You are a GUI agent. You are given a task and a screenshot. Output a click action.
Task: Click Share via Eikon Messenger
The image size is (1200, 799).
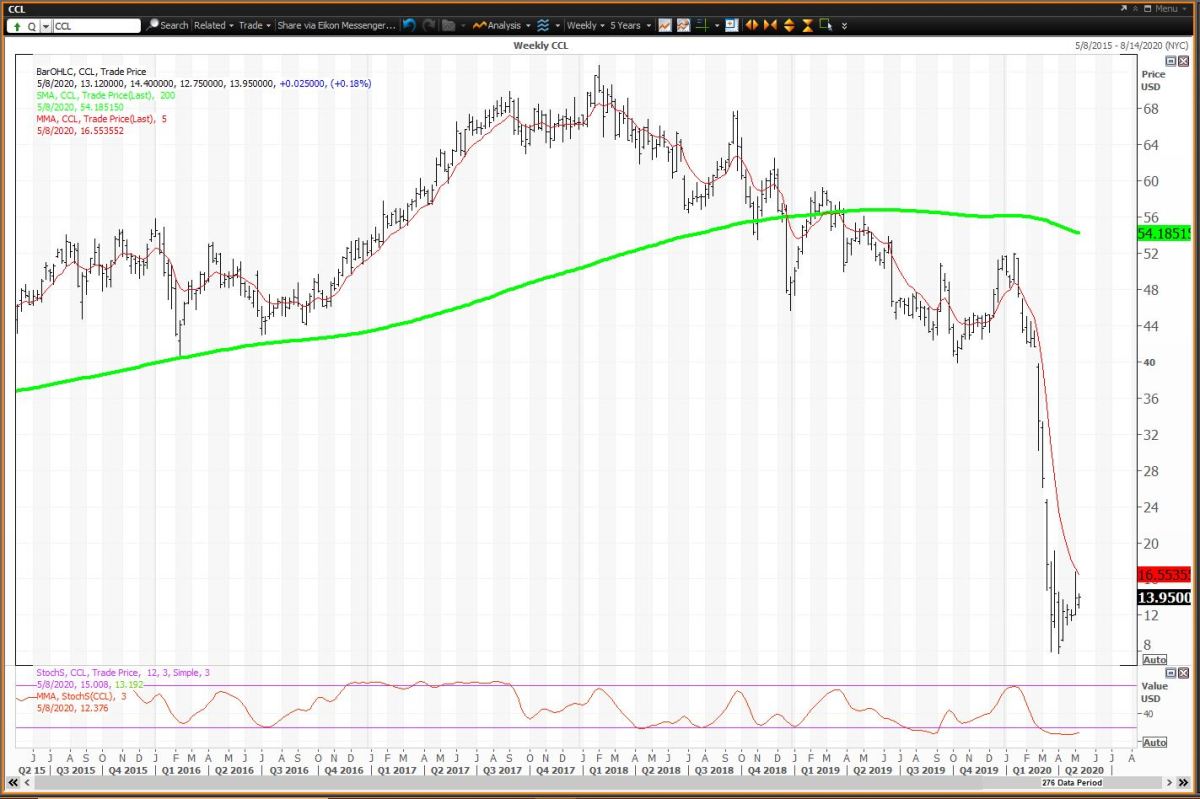pos(336,25)
